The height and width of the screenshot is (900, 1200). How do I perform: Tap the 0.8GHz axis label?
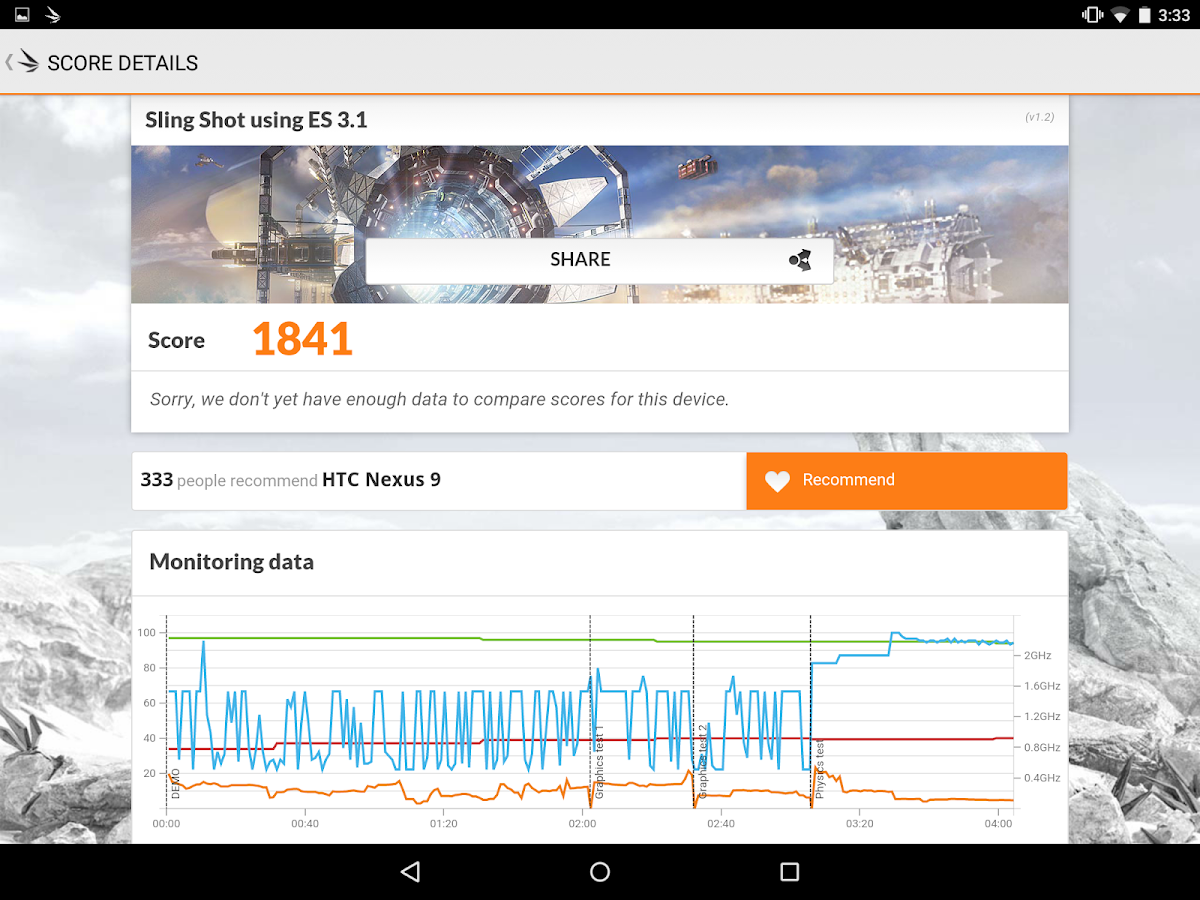click(1042, 748)
